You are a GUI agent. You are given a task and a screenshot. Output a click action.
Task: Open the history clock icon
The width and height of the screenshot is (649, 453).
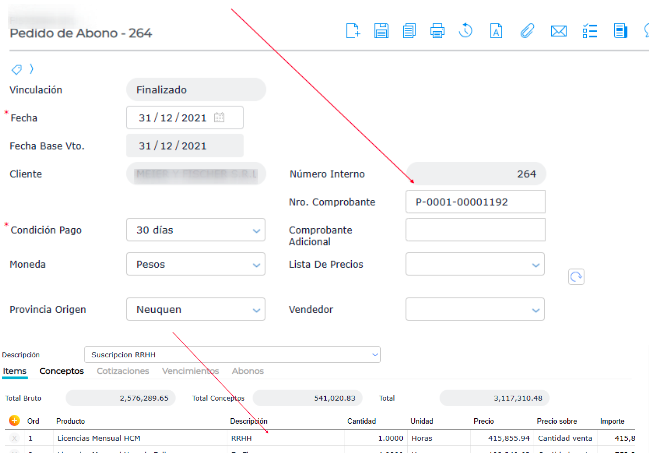[x=466, y=31]
